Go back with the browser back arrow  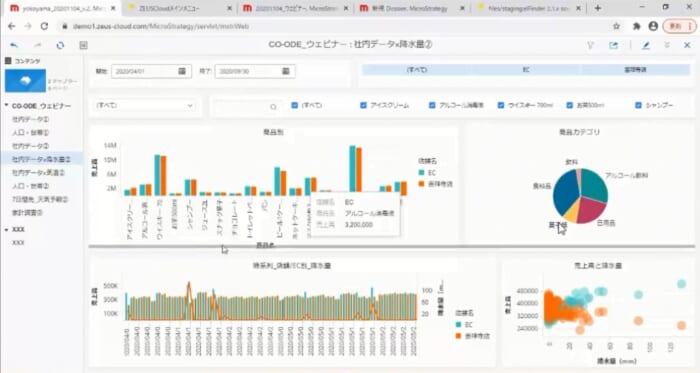12,26
